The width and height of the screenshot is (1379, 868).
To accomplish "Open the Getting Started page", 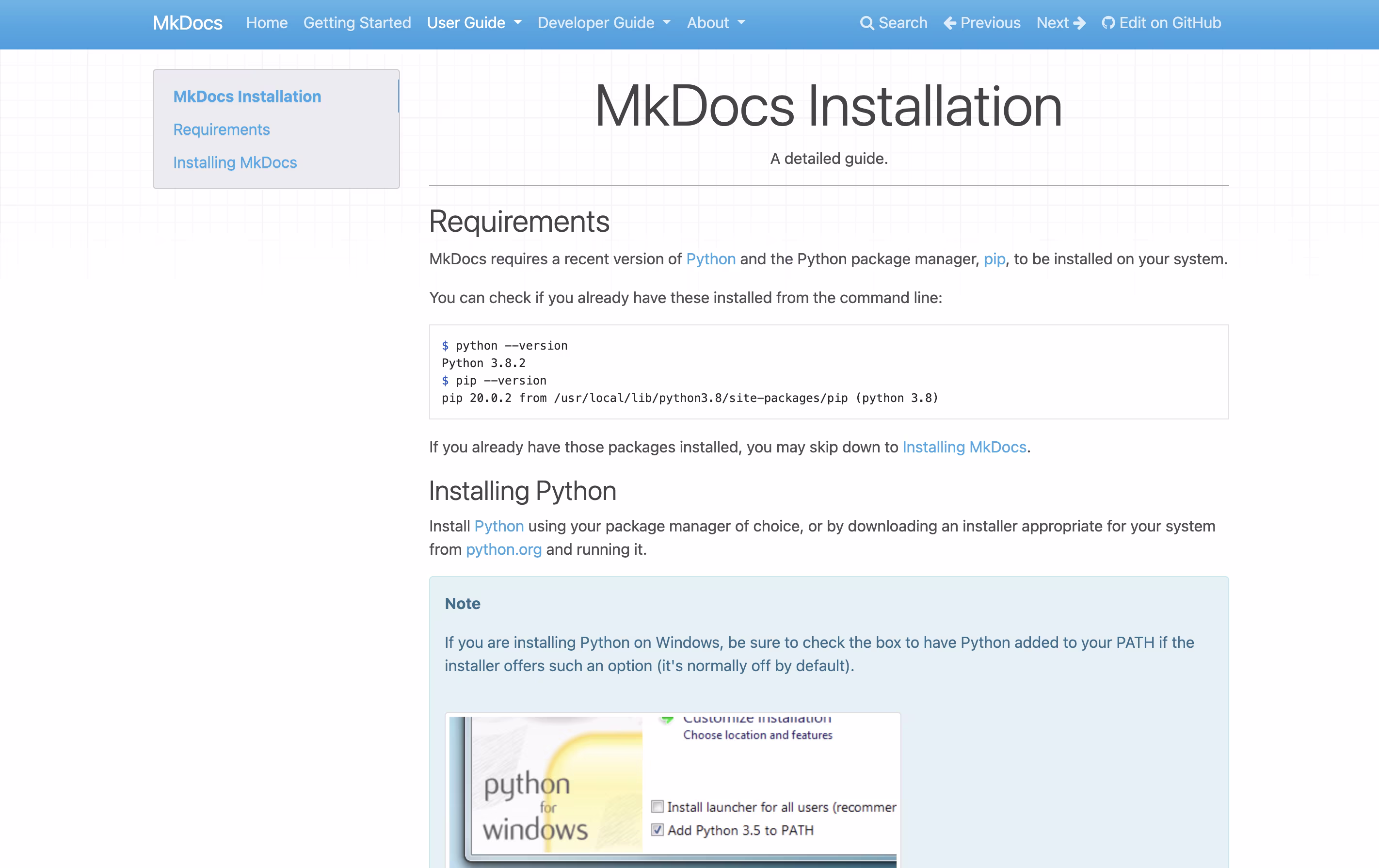I will point(357,23).
